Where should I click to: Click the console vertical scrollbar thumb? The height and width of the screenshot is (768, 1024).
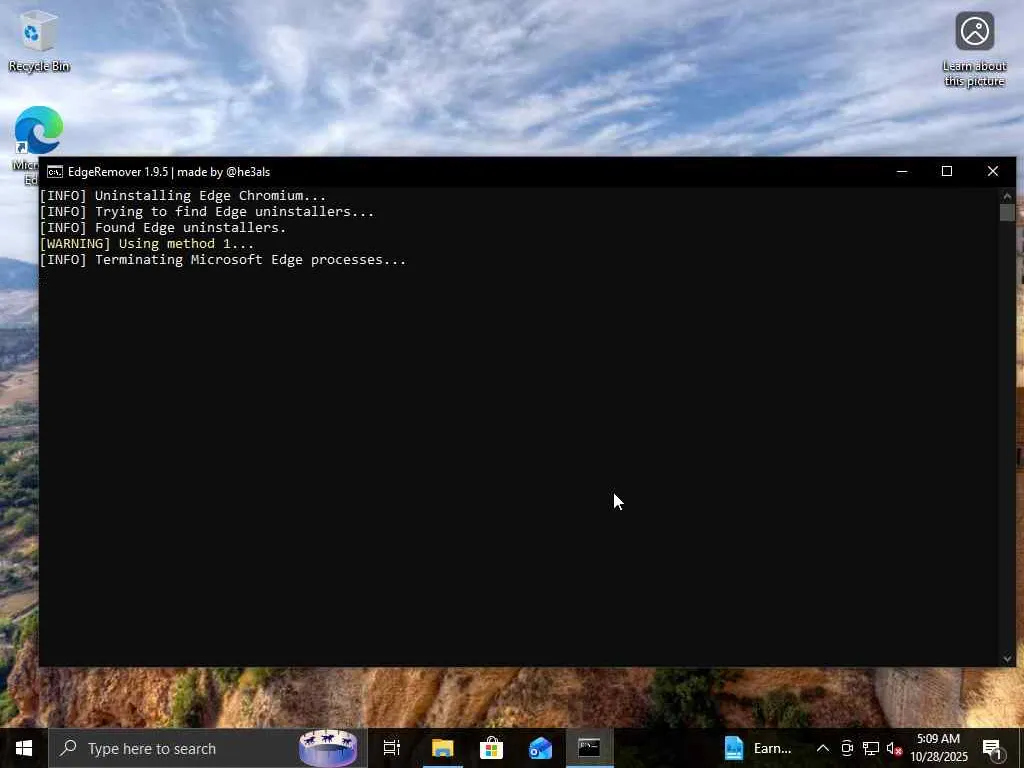[x=1007, y=213]
